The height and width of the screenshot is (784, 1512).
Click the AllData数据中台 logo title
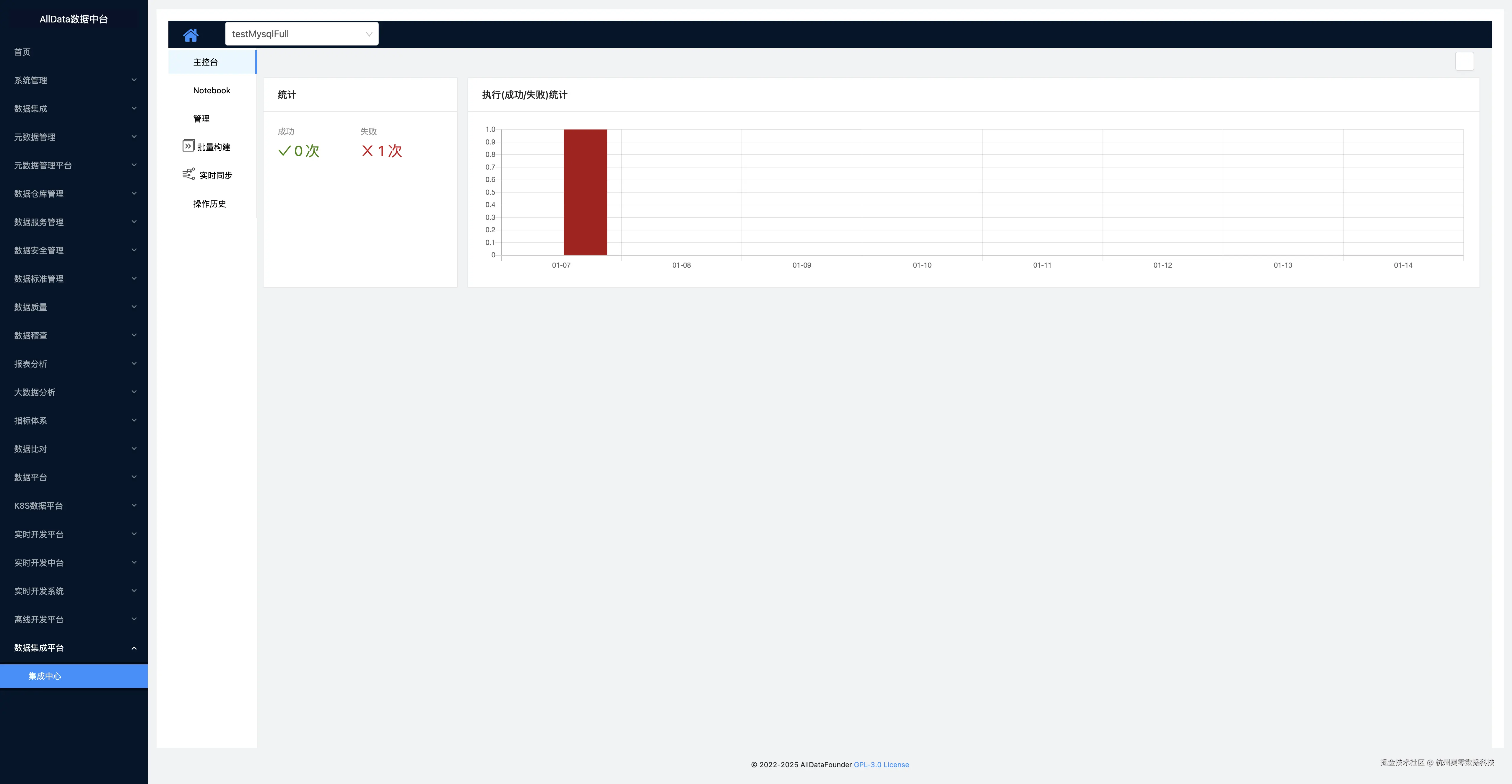click(x=74, y=19)
